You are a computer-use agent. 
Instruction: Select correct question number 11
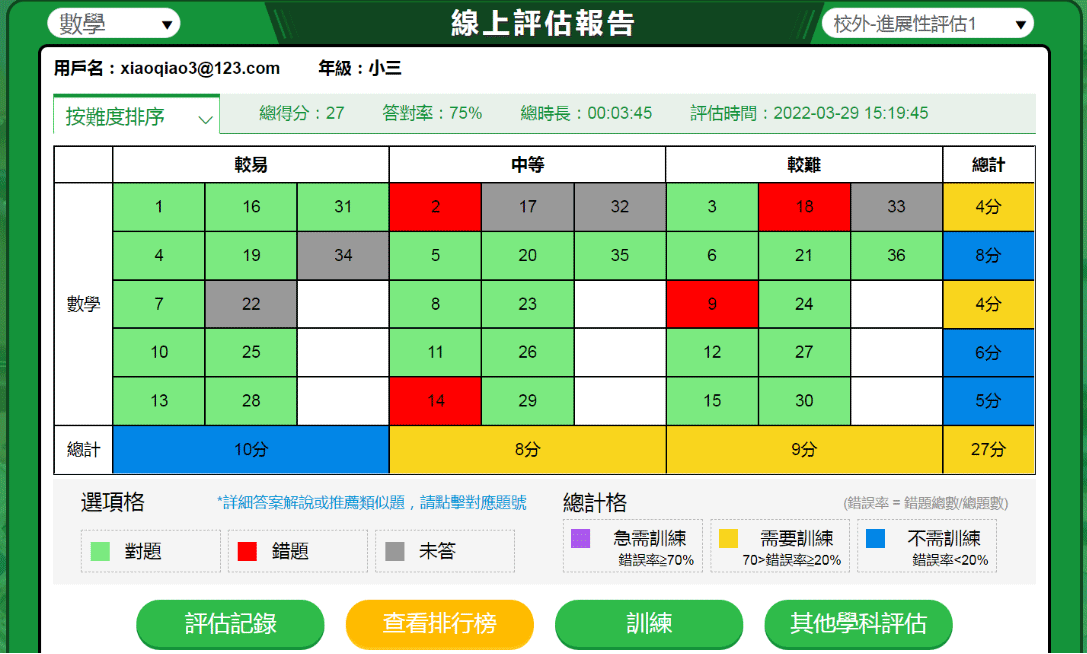pos(435,352)
